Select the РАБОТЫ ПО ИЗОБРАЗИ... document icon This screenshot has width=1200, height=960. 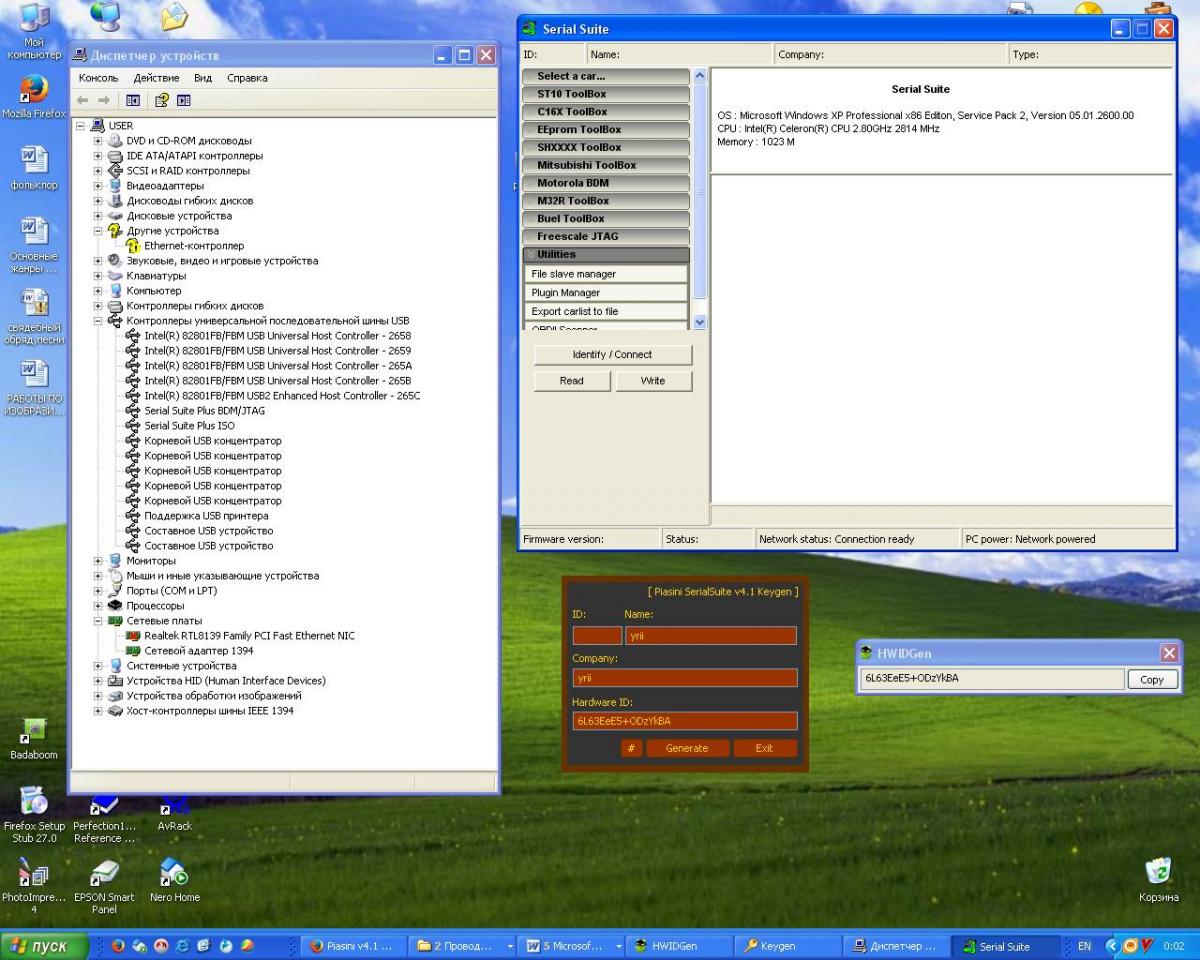(34, 388)
